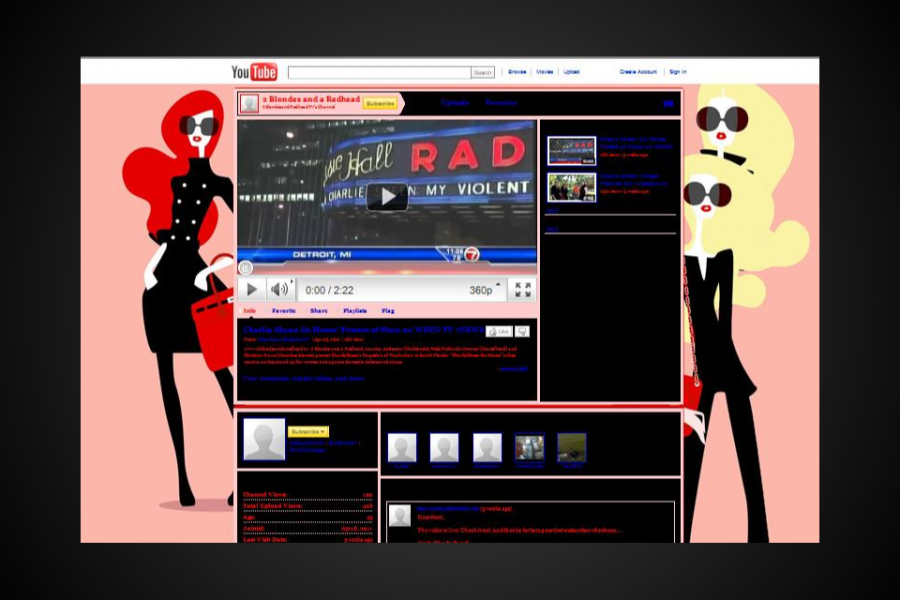Open the Movies link in the header
Screen dimensions: 900x600
544,72
